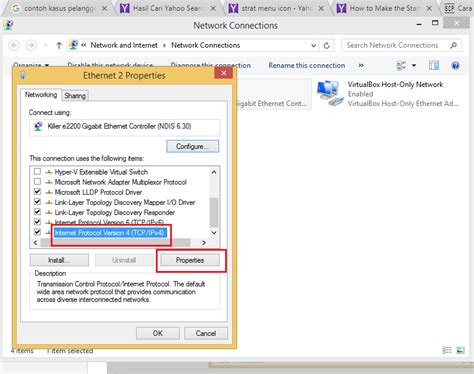This screenshot has width=474, height=374.
Task: Select Link-Layer Topology Discovery Responder item
Action: click(115, 212)
